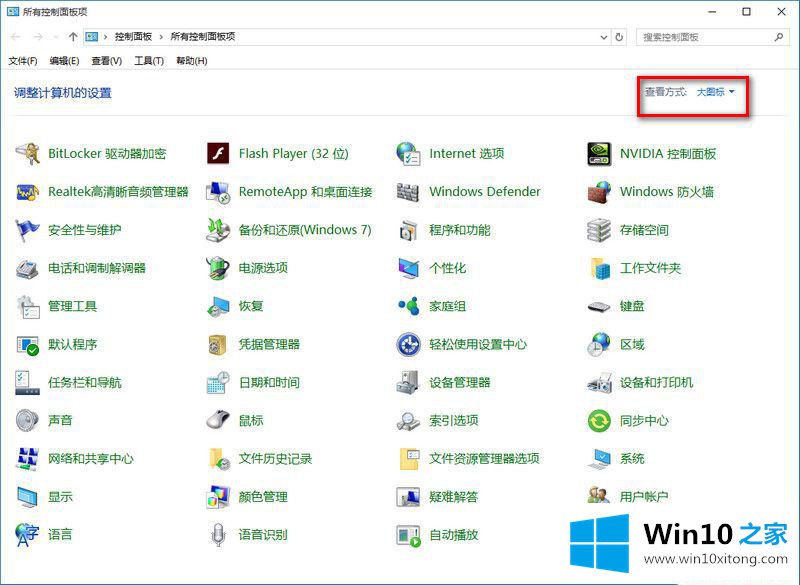
Task: Open BitLocker 驱动器加密 icon
Action: 28,154
